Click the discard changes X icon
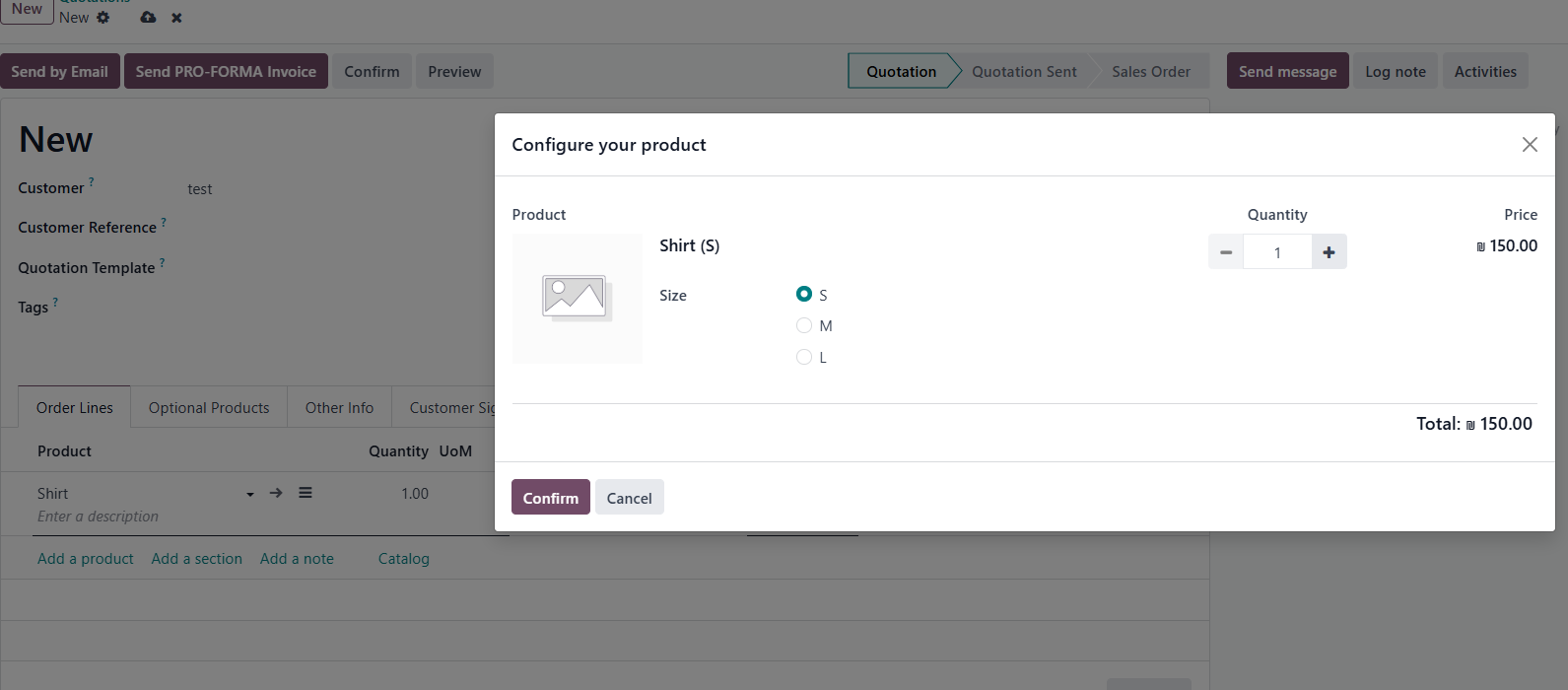This screenshot has width=1568, height=690. (176, 18)
